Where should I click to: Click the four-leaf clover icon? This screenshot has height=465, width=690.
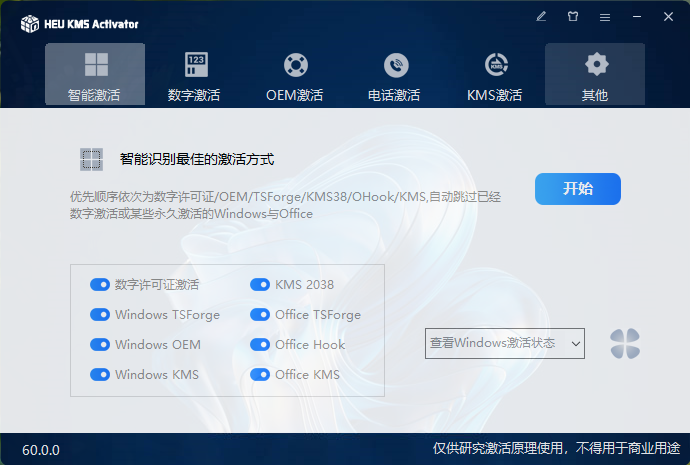[x=625, y=344]
